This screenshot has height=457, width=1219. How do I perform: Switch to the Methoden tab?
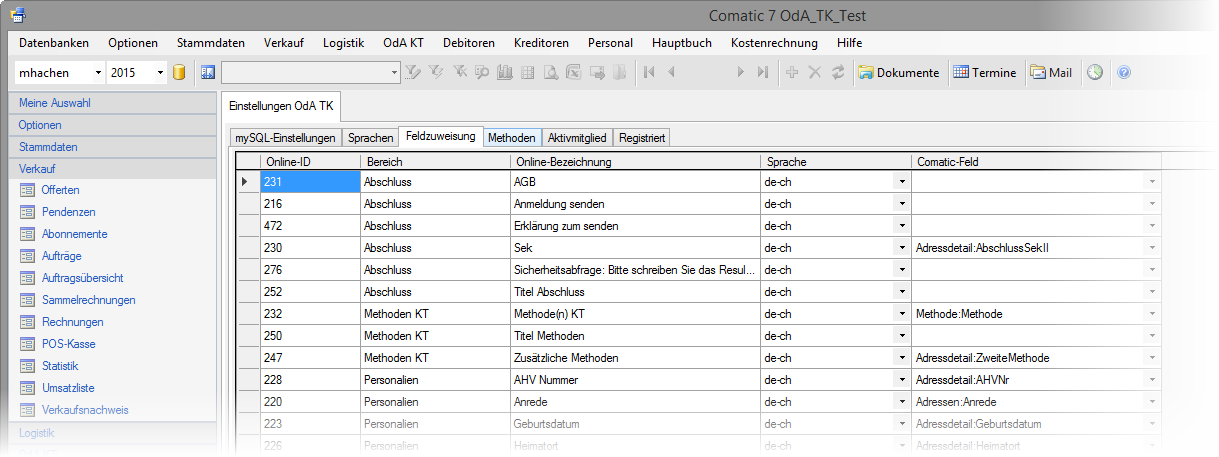(x=512, y=138)
